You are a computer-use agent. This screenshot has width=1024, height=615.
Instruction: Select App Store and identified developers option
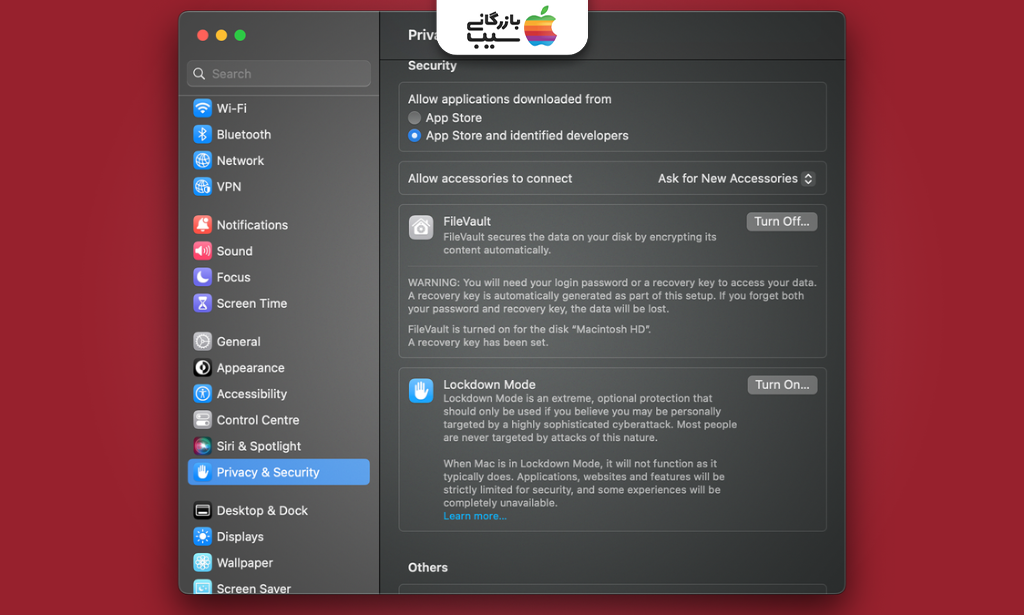coord(414,135)
